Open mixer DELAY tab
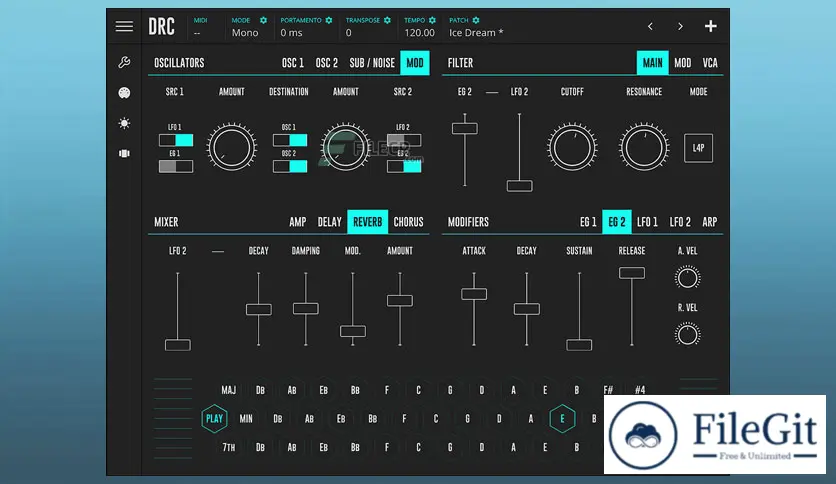Screen dimensions: 836x484 (x=329, y=222)
